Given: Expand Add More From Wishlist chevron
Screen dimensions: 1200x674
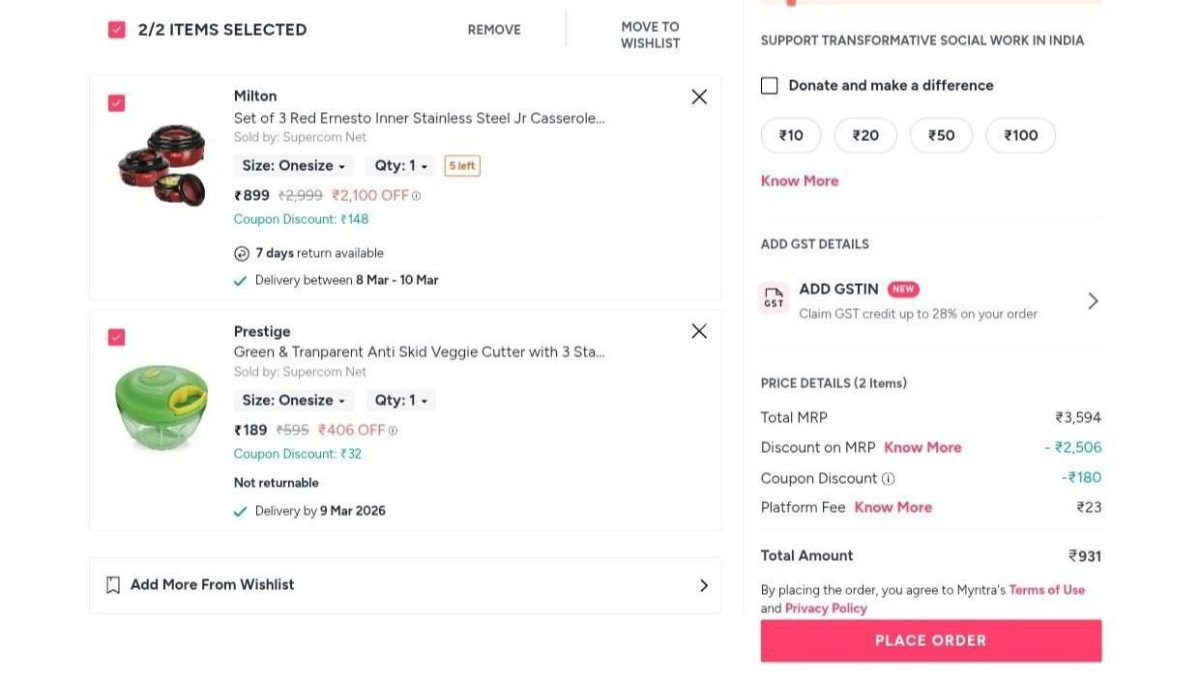Looking at the screenshot, I should pos(703,585).
